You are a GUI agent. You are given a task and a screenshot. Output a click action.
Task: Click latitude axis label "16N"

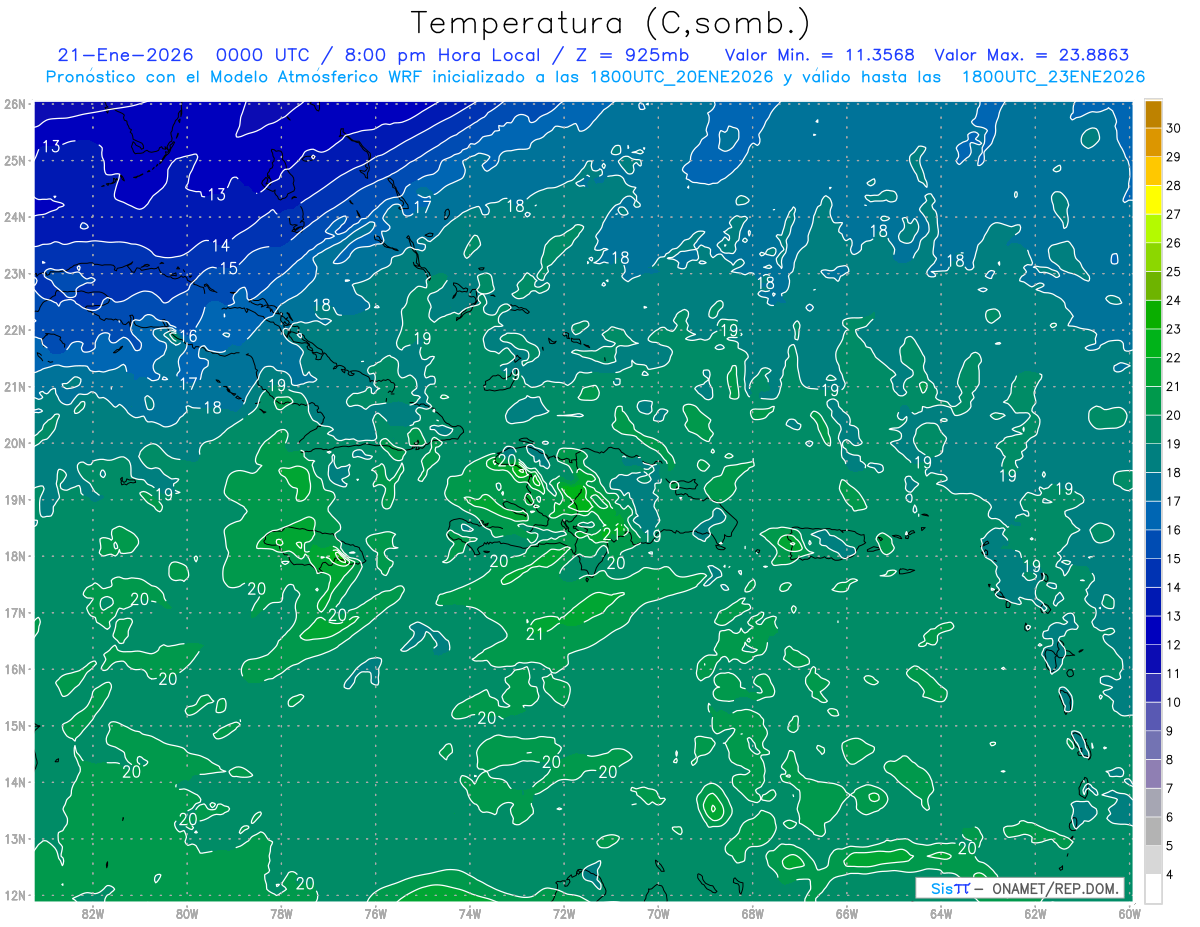tap(14, 669)
